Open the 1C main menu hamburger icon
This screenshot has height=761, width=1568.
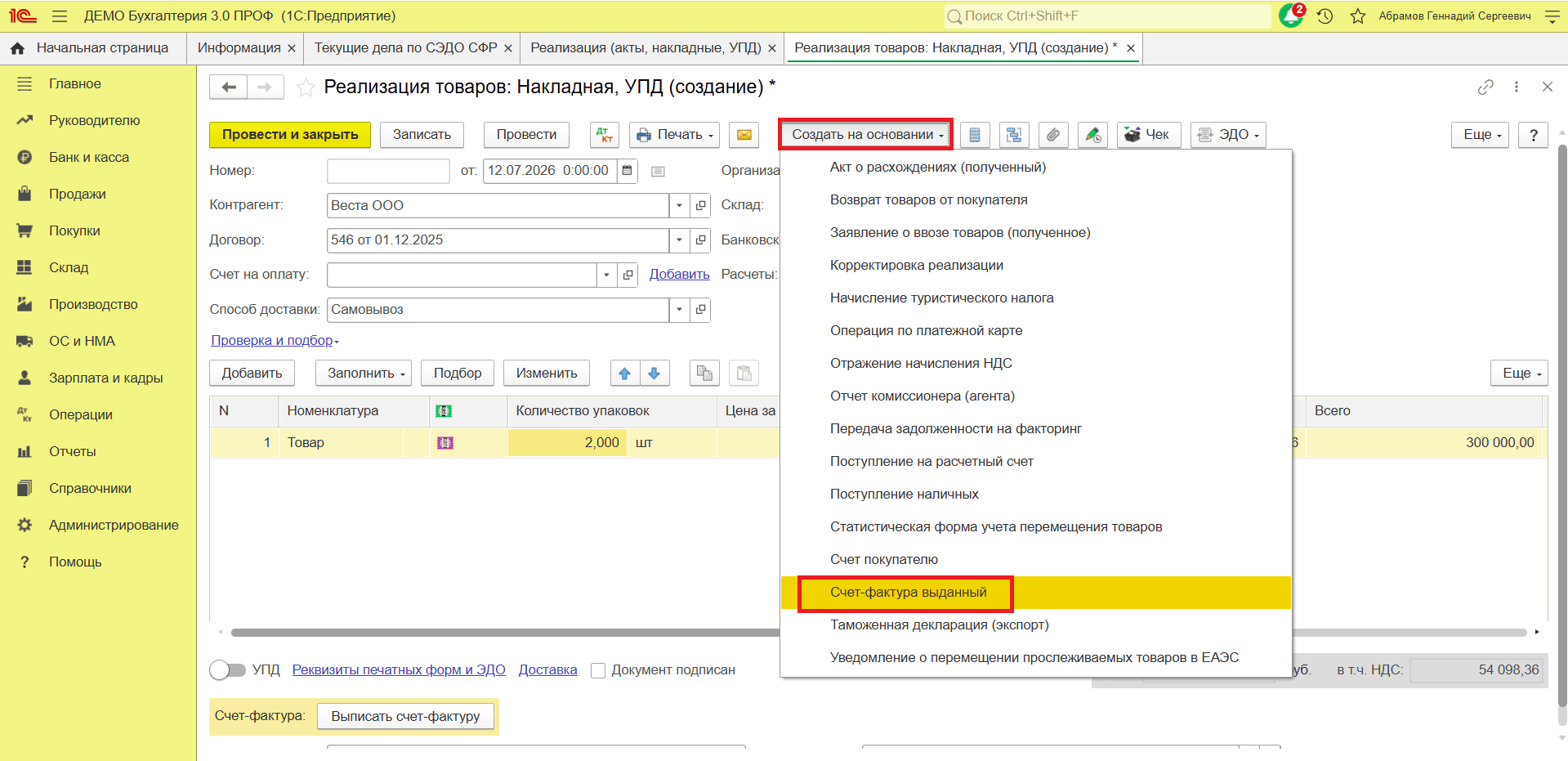pos(60,16)
